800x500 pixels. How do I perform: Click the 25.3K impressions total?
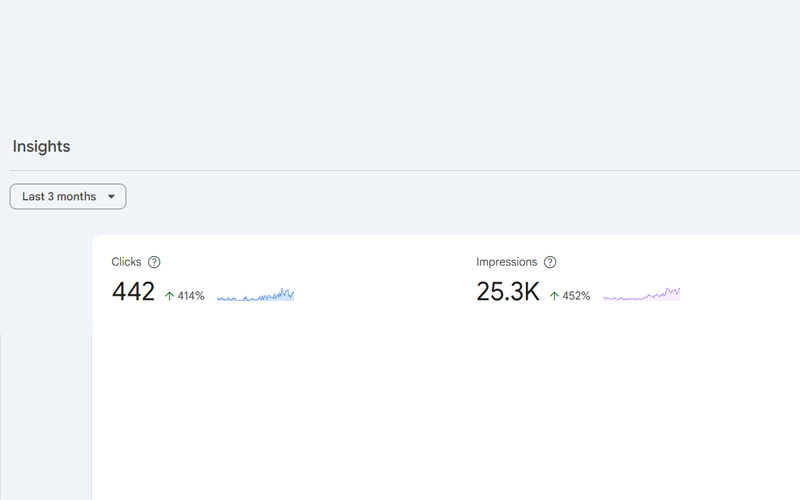pos(508,292)
